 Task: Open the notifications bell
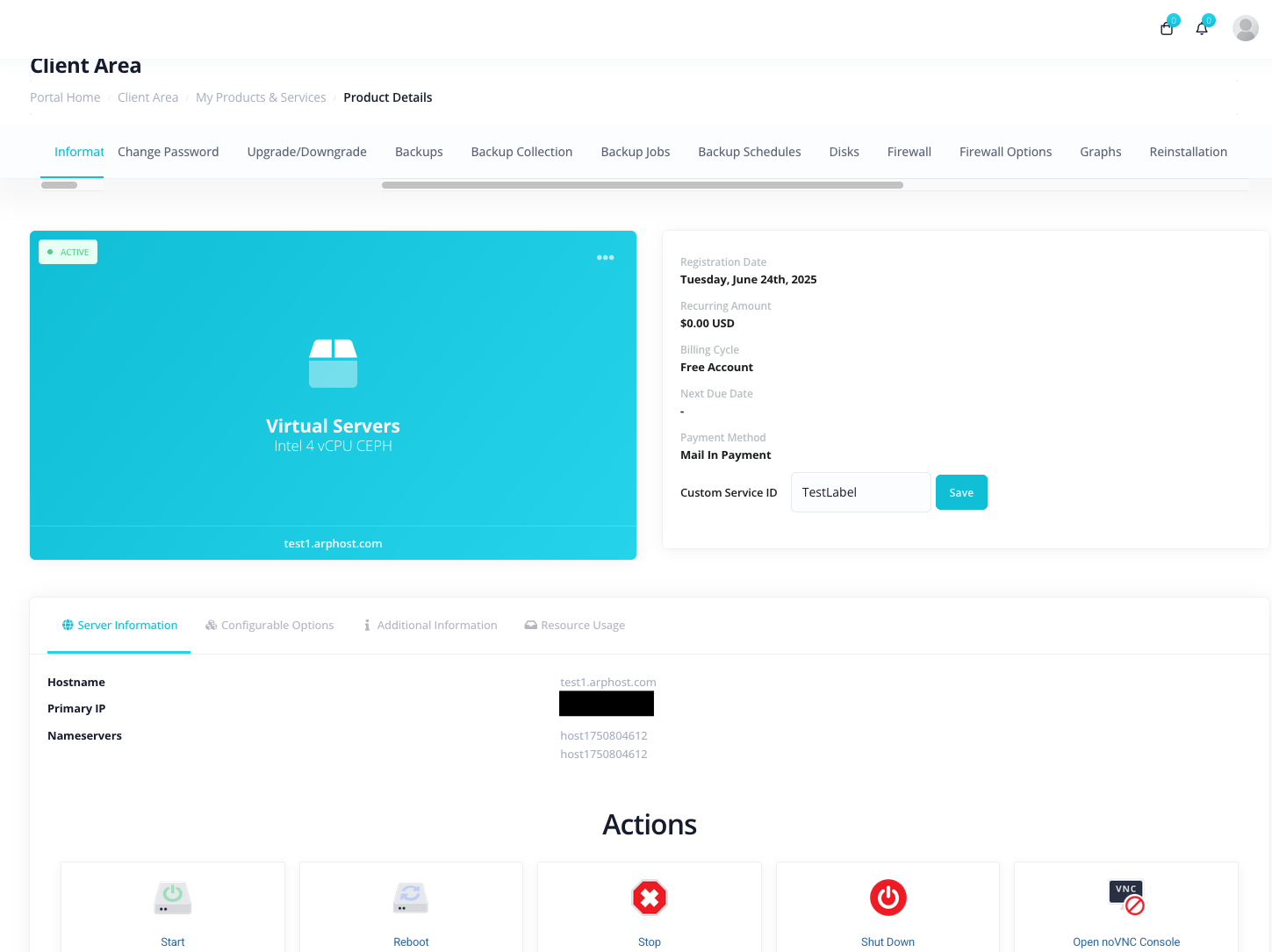tap(1202, 28)
